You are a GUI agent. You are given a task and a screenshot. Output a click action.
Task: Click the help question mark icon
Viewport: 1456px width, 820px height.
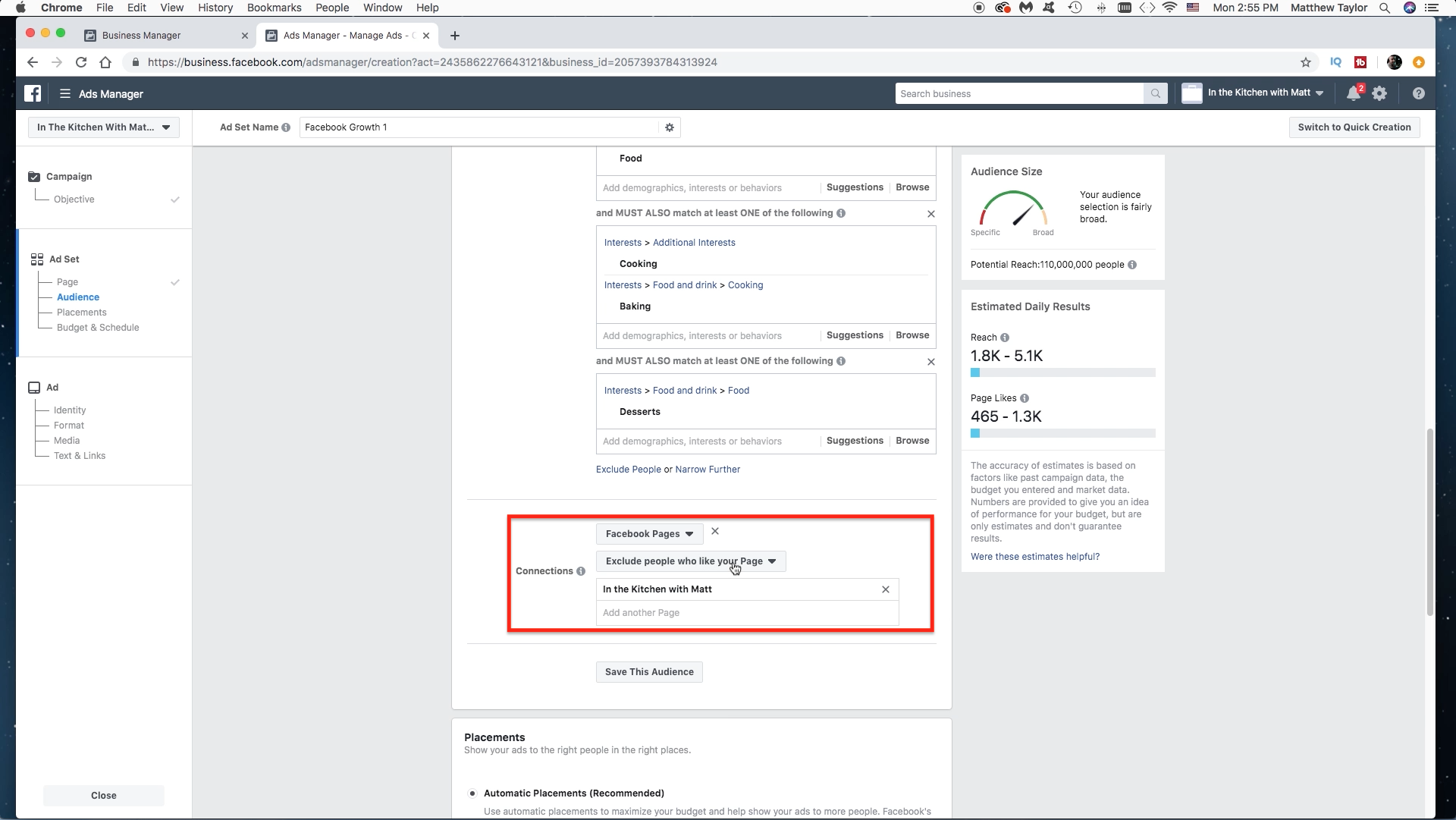[1419, 93]
